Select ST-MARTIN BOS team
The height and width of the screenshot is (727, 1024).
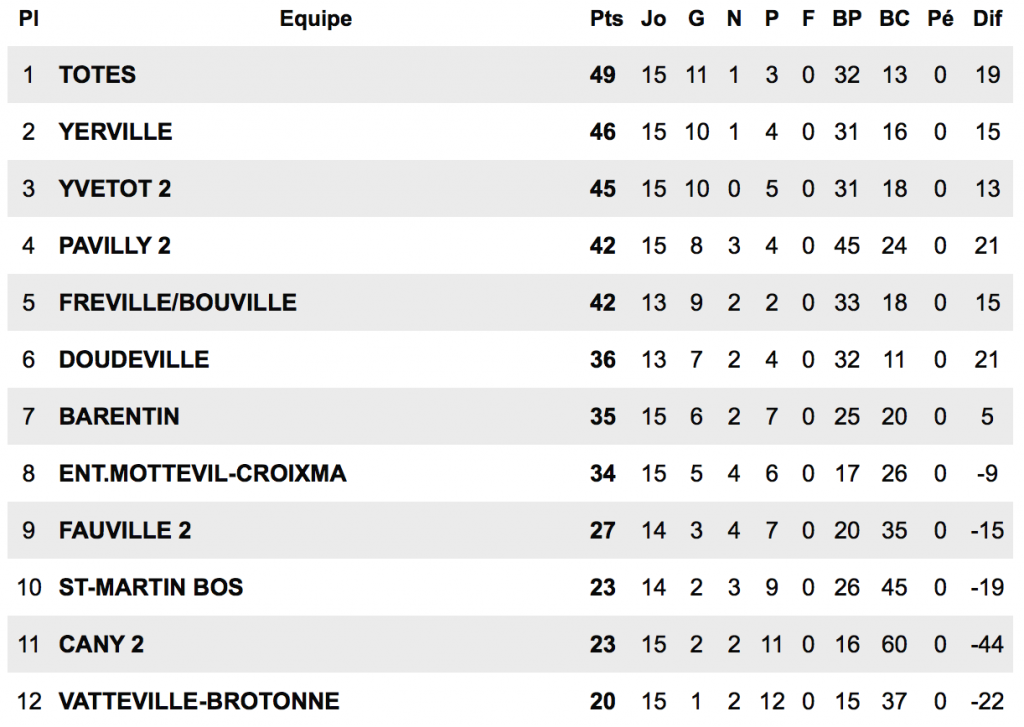coord(151,587)
